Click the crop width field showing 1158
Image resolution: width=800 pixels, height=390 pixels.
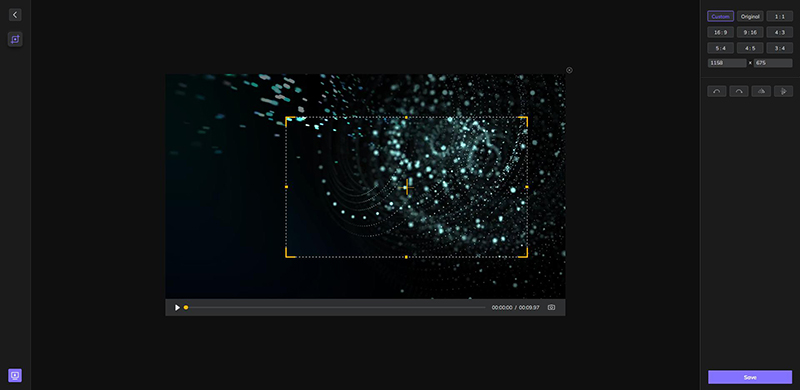tap(727, 63)
